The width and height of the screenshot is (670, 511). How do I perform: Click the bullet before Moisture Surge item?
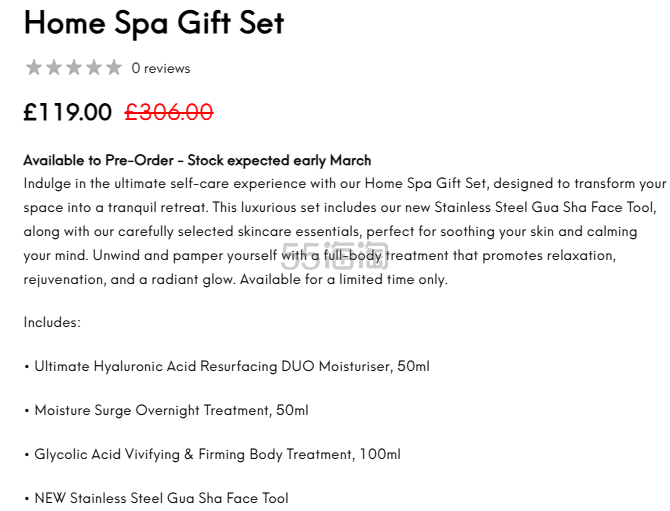point(27,411)
